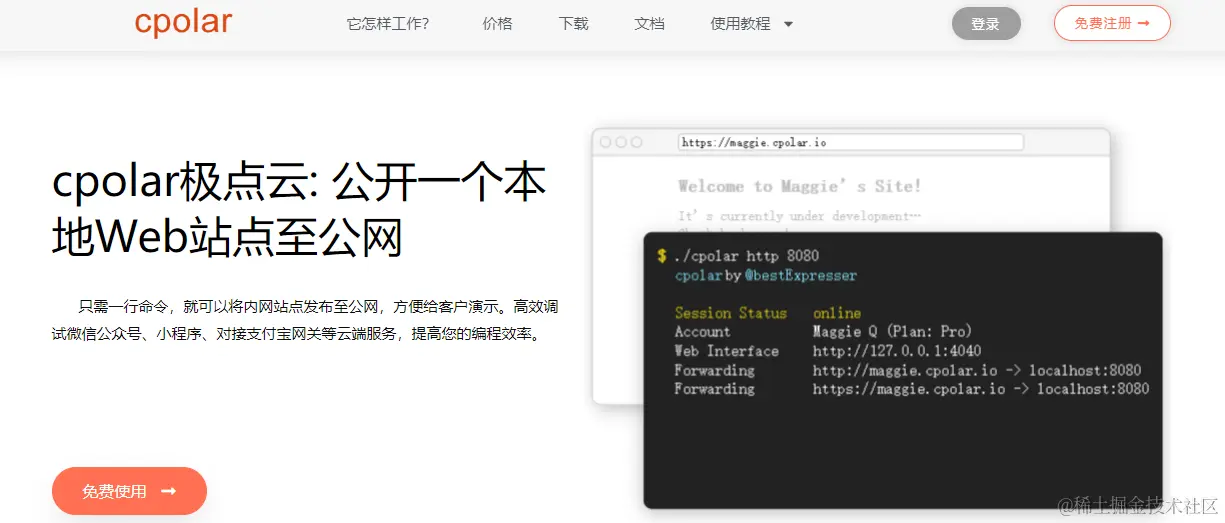Viewport: 1225px width, 523px height.
Task: Click the mock browser address bar
Action: click(x=851, y=143)
